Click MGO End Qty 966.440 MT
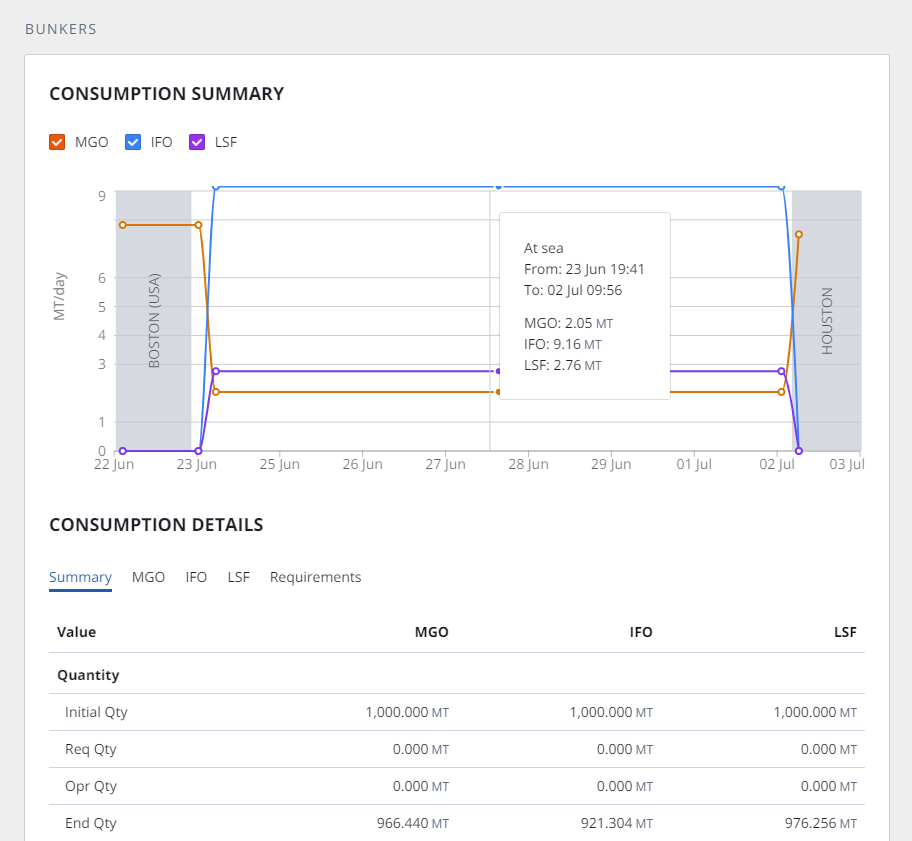Image resolution: width=912 pixels, height=841 pixels. pyautogui.click(x=413, y=823)
